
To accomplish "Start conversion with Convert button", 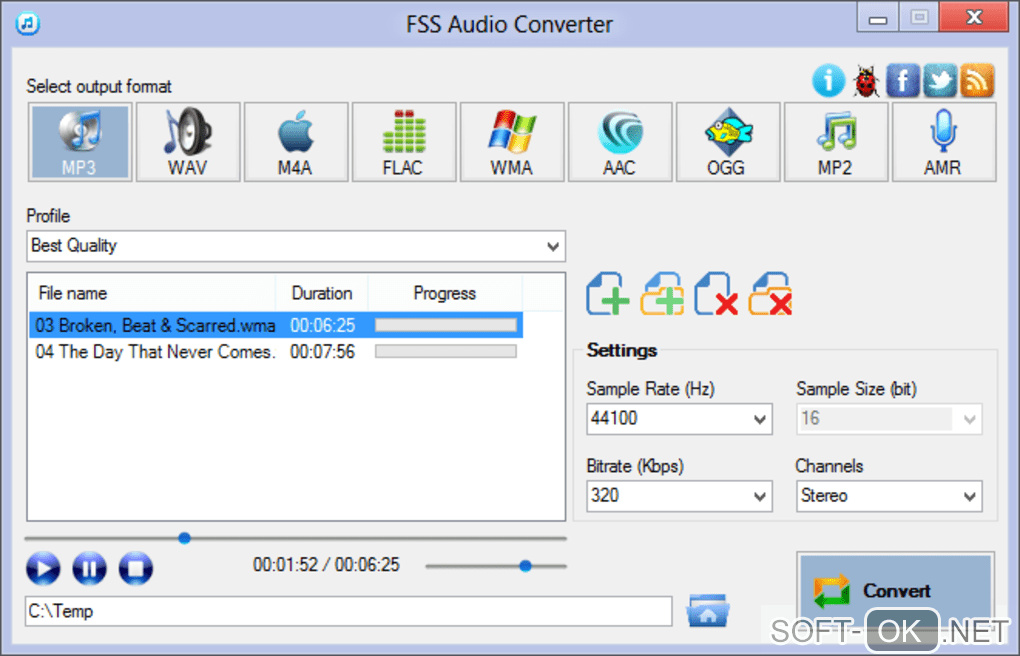I will pos(895,590).
